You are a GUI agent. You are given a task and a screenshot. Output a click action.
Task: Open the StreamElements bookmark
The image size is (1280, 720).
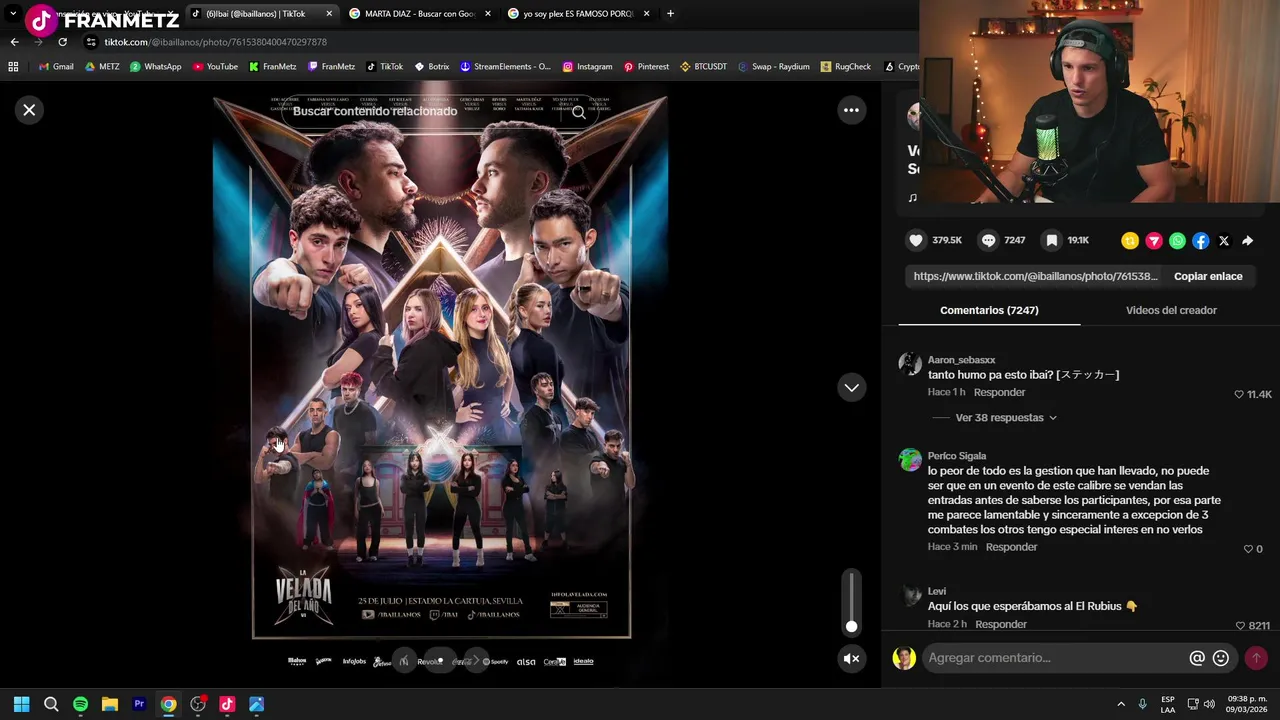(505, 67)
